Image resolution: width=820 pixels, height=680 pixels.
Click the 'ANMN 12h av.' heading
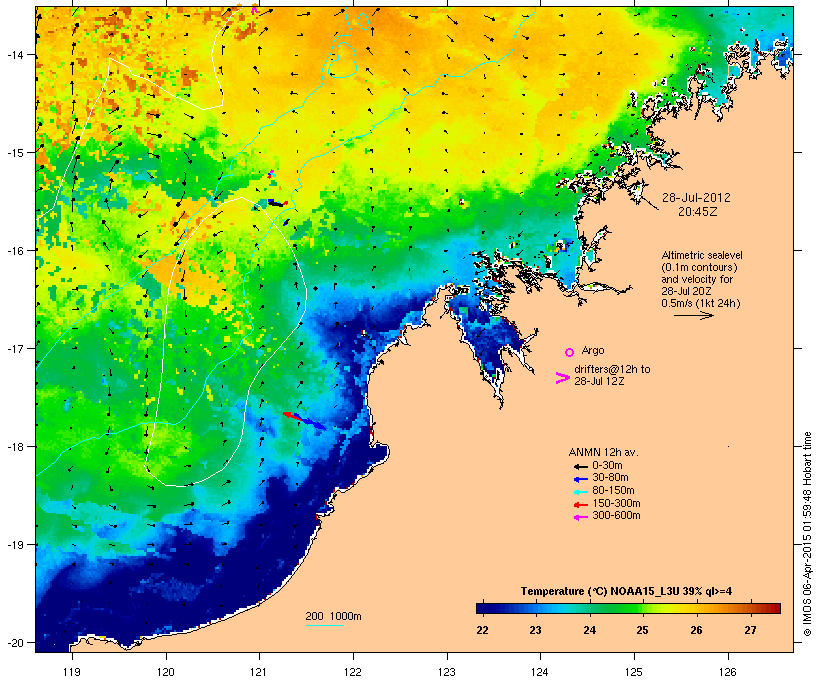pyautogui.click(x=603, y=452)
